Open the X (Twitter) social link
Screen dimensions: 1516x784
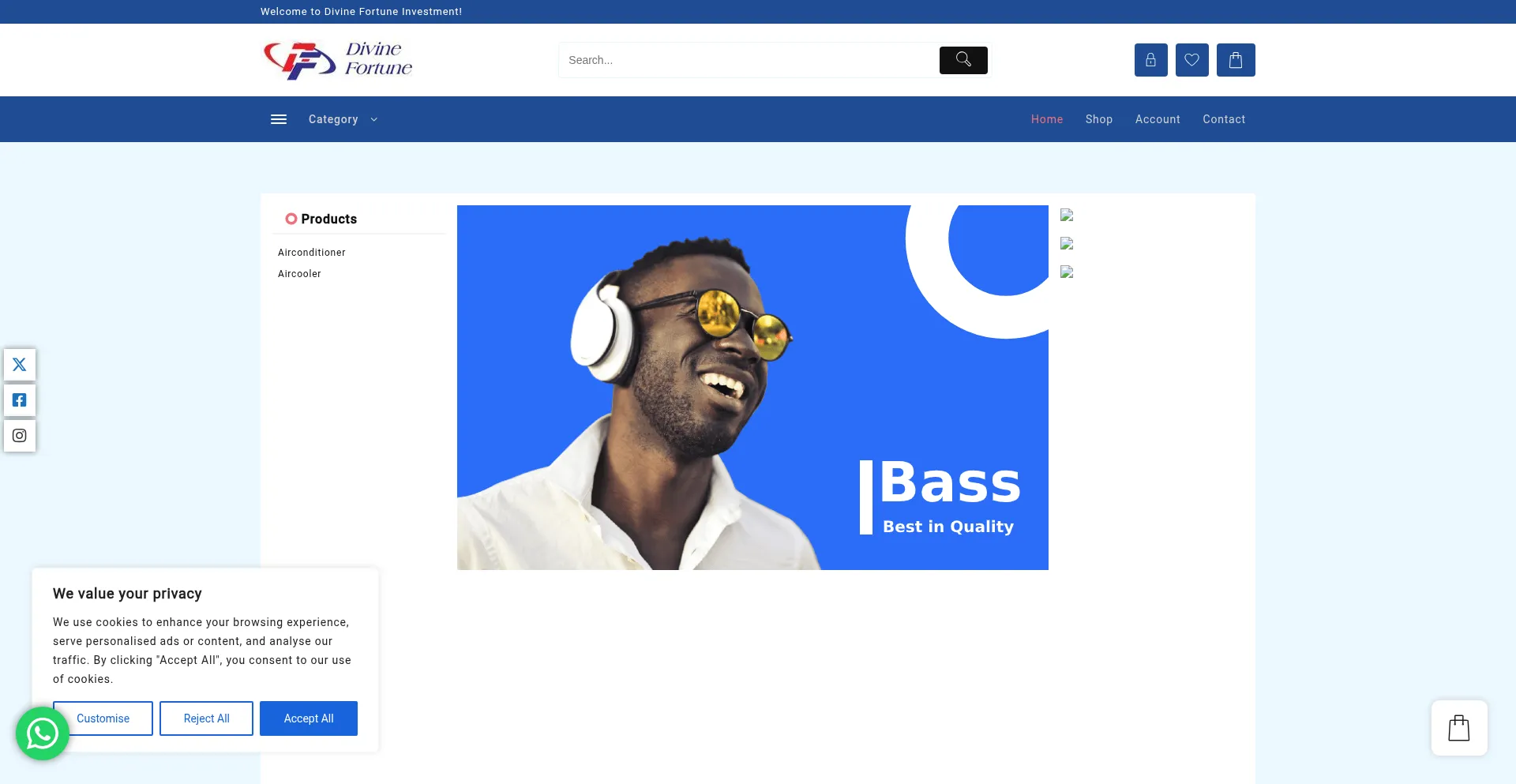(x=20, y=365)
